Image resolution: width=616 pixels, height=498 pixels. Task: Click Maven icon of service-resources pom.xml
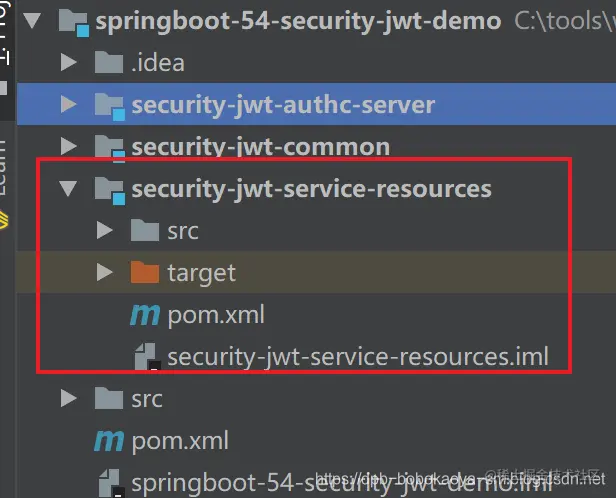(x=145, y=315)
